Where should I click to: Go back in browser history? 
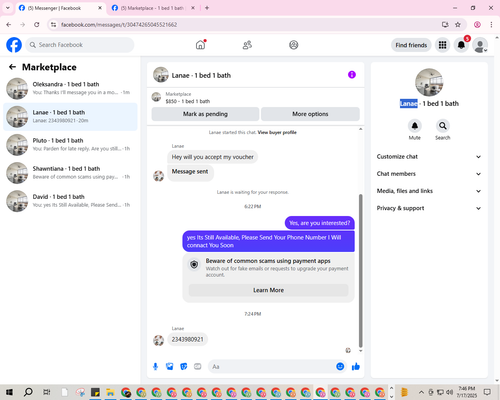9,25
